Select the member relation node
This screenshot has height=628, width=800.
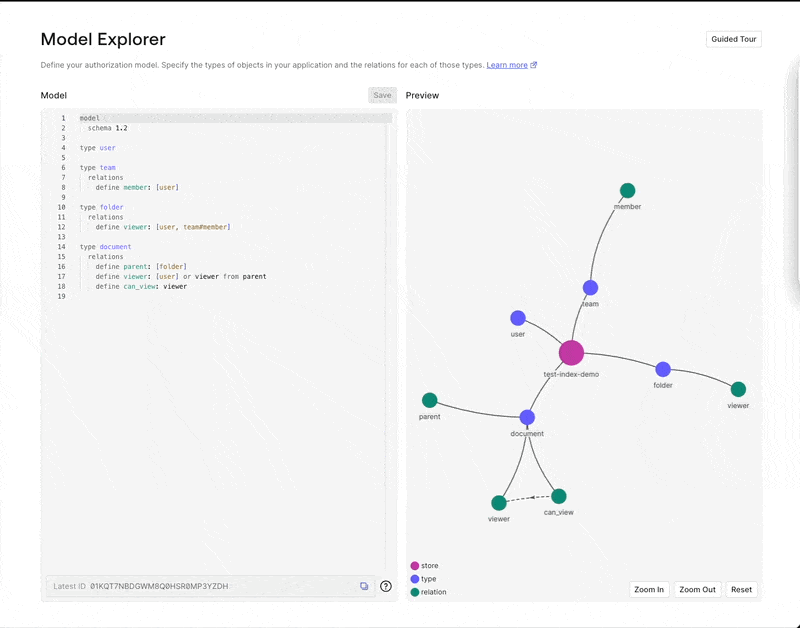(628, 191)
